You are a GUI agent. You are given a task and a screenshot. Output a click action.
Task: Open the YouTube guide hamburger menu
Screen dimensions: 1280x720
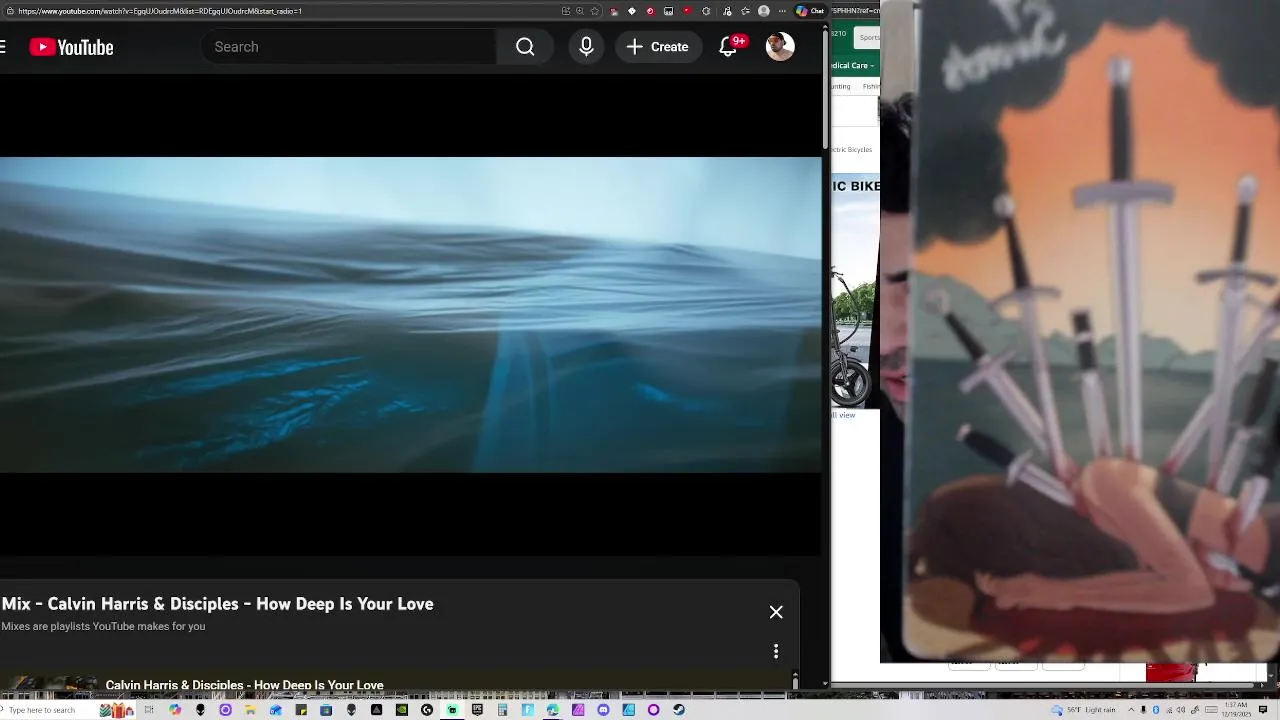point(3,47)
